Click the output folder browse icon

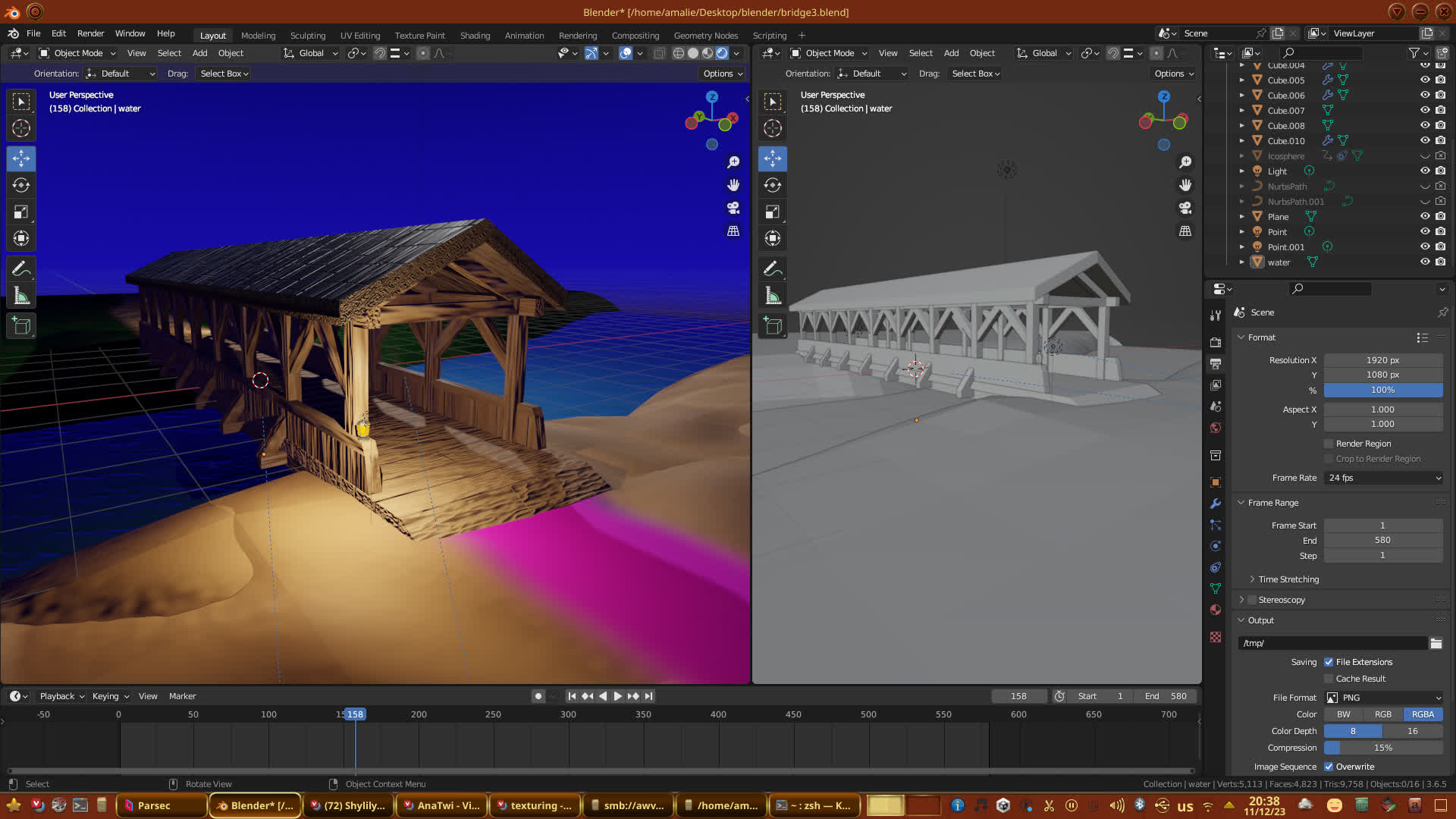pos(1436,643)
